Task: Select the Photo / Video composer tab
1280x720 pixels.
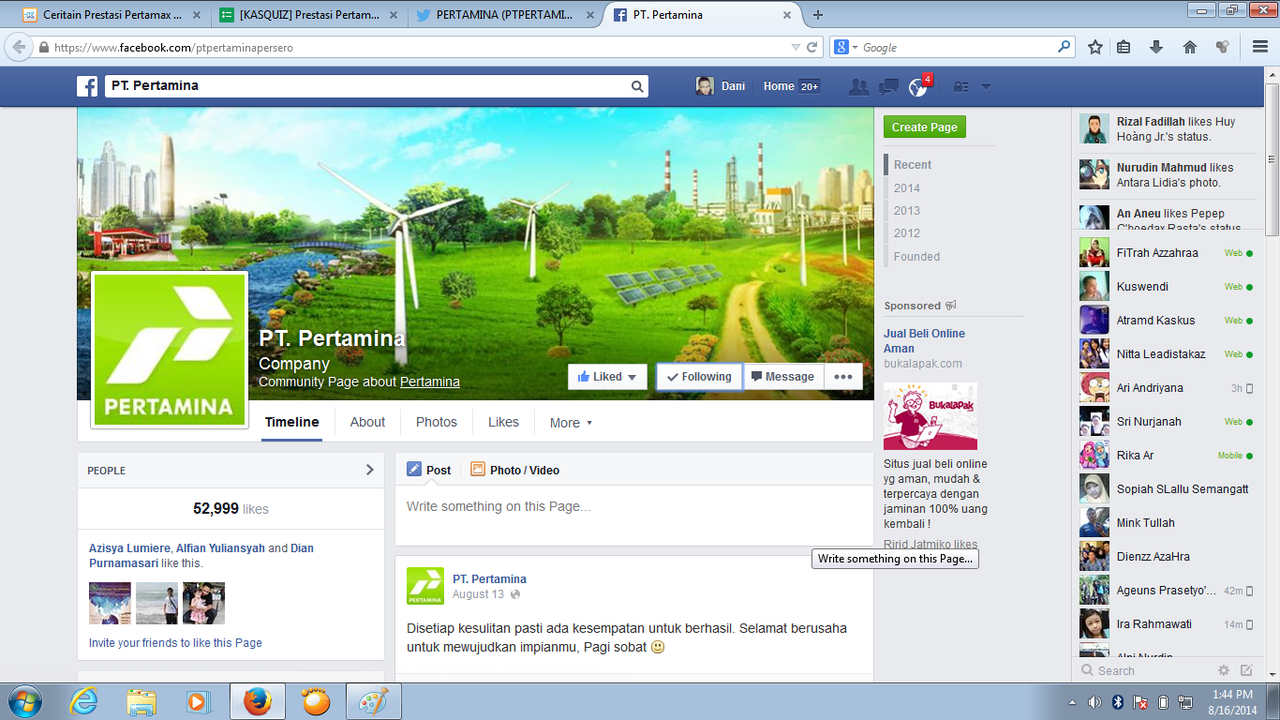Action: click(x=515, y=470)
